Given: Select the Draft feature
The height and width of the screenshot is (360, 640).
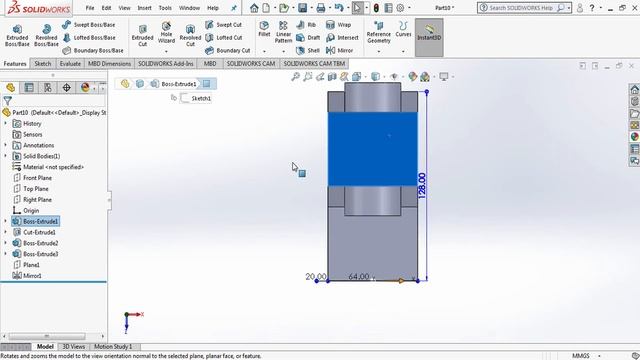Looking at the screenshot, I should click(x=308, y=38).
